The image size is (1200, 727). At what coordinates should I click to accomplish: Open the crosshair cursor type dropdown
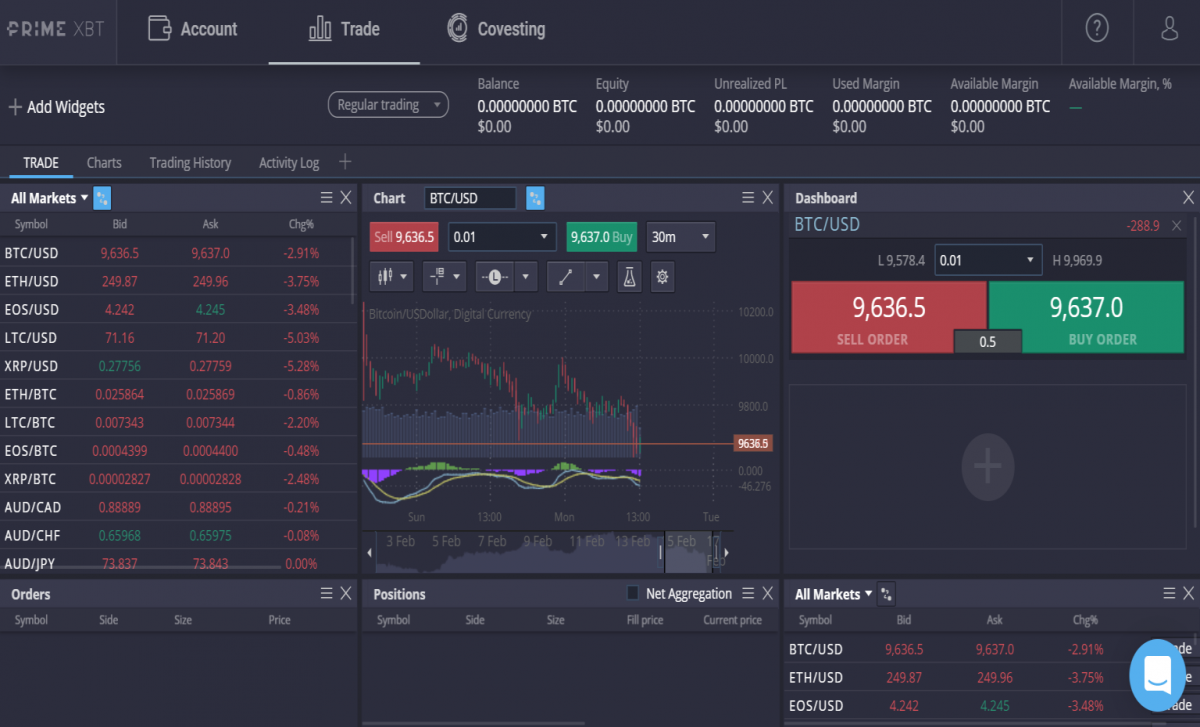point(446,276)
